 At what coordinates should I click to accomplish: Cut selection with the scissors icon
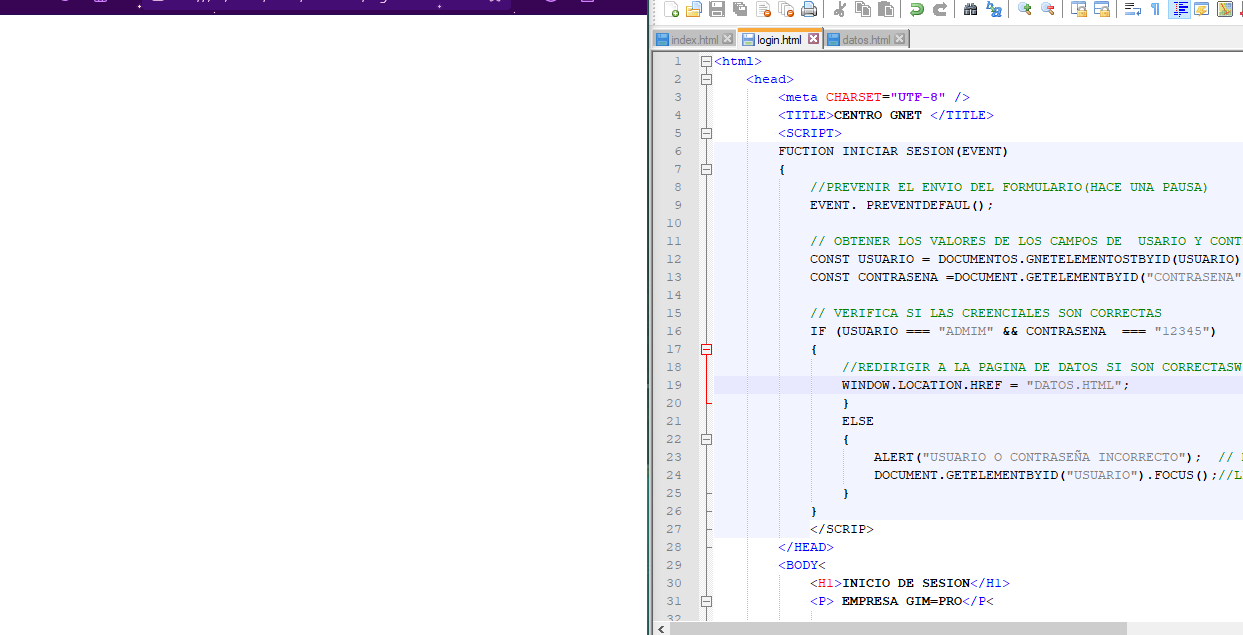(x=840, y=10)
